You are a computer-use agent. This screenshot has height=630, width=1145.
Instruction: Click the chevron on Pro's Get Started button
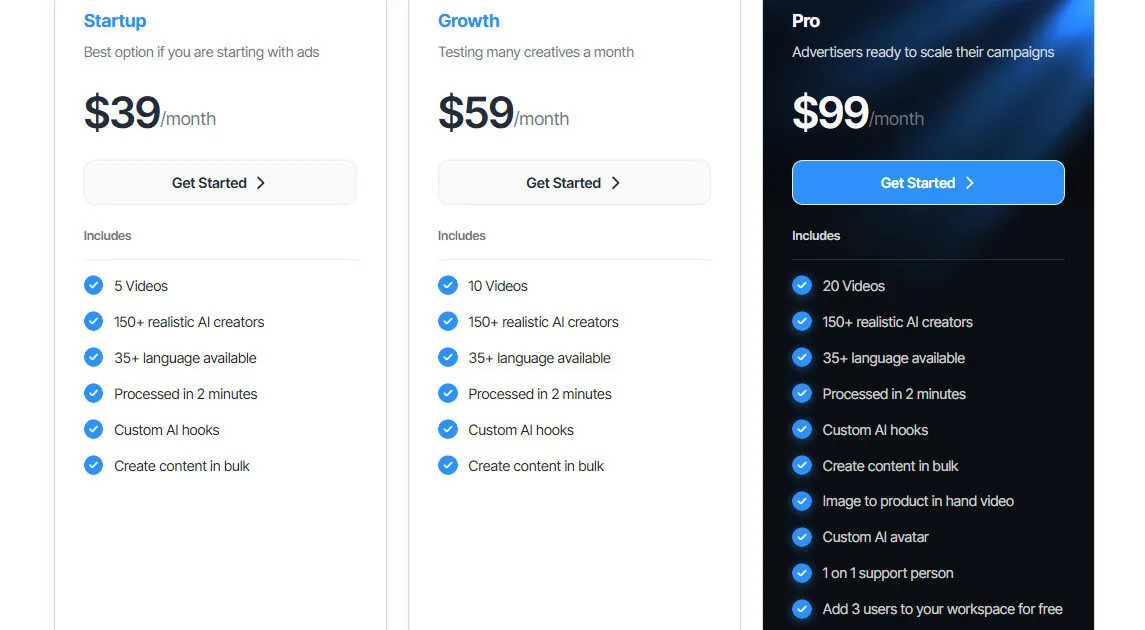[x=968, y=183]
